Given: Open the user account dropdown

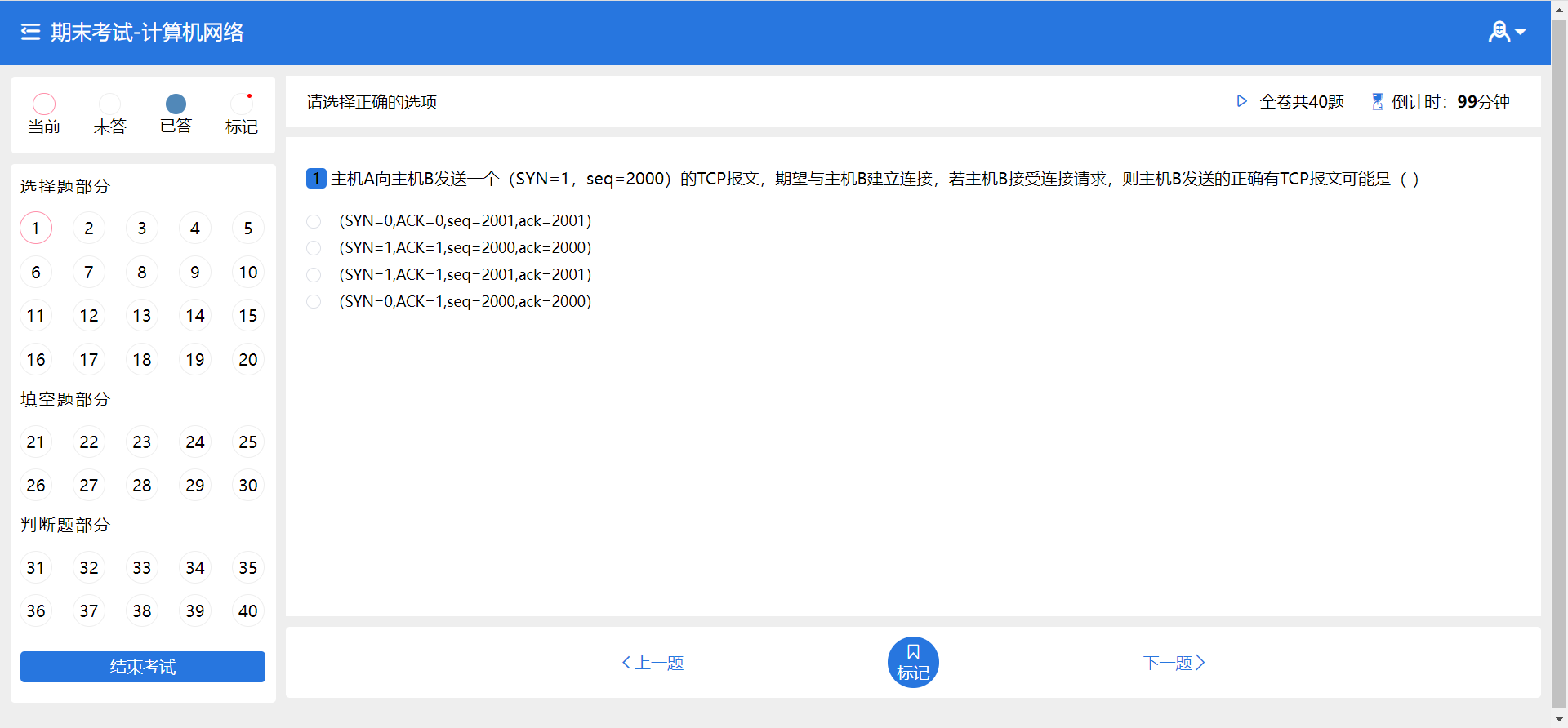Looking at the screenshot, I should (1507, 32).
